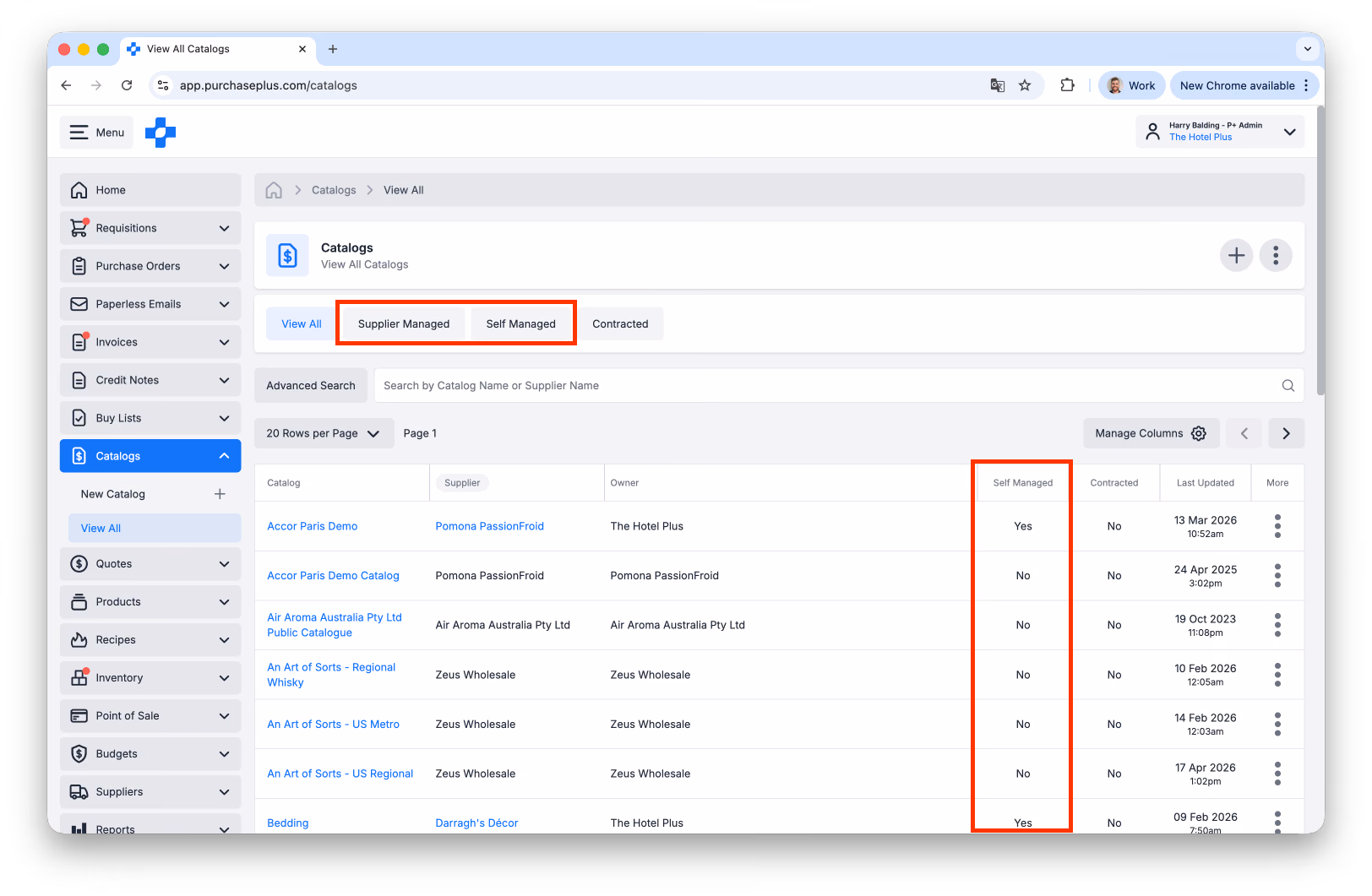Expand the Recipes sidebar section
1372x896 pixels.
[x=150, y=640]
